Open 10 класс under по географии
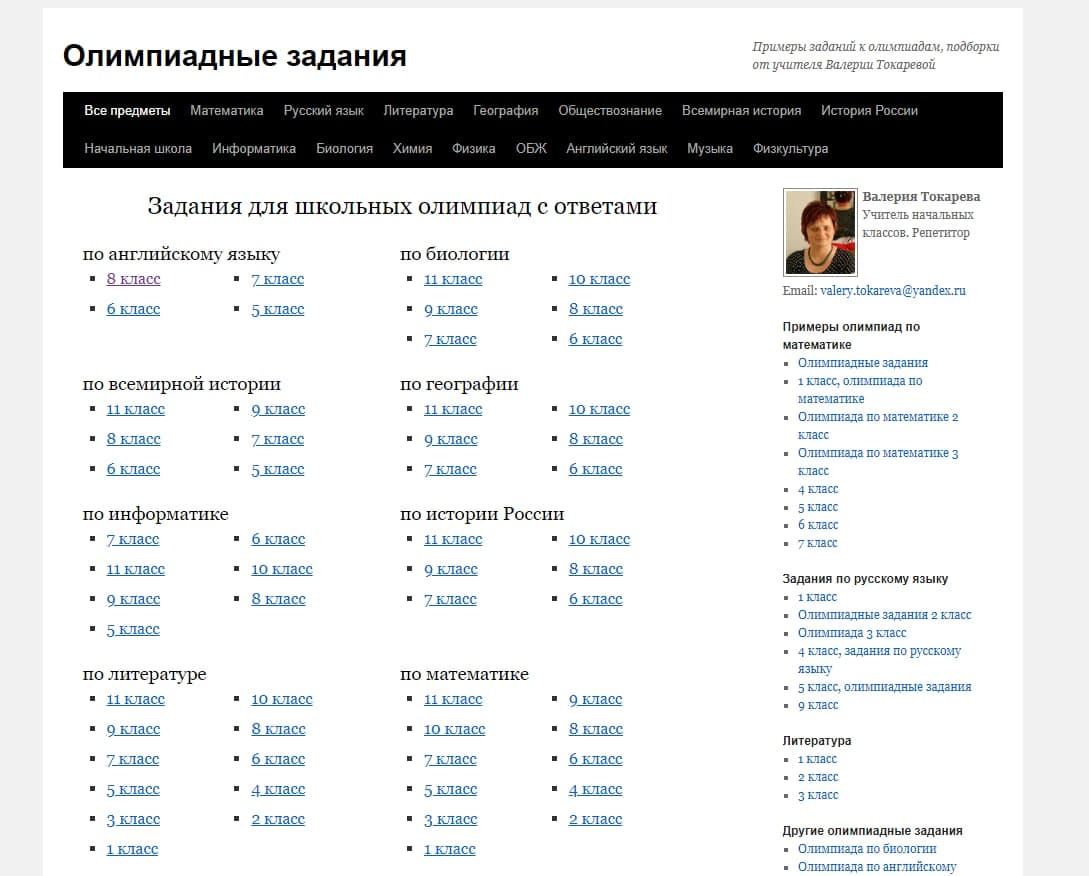 point(599,409)
